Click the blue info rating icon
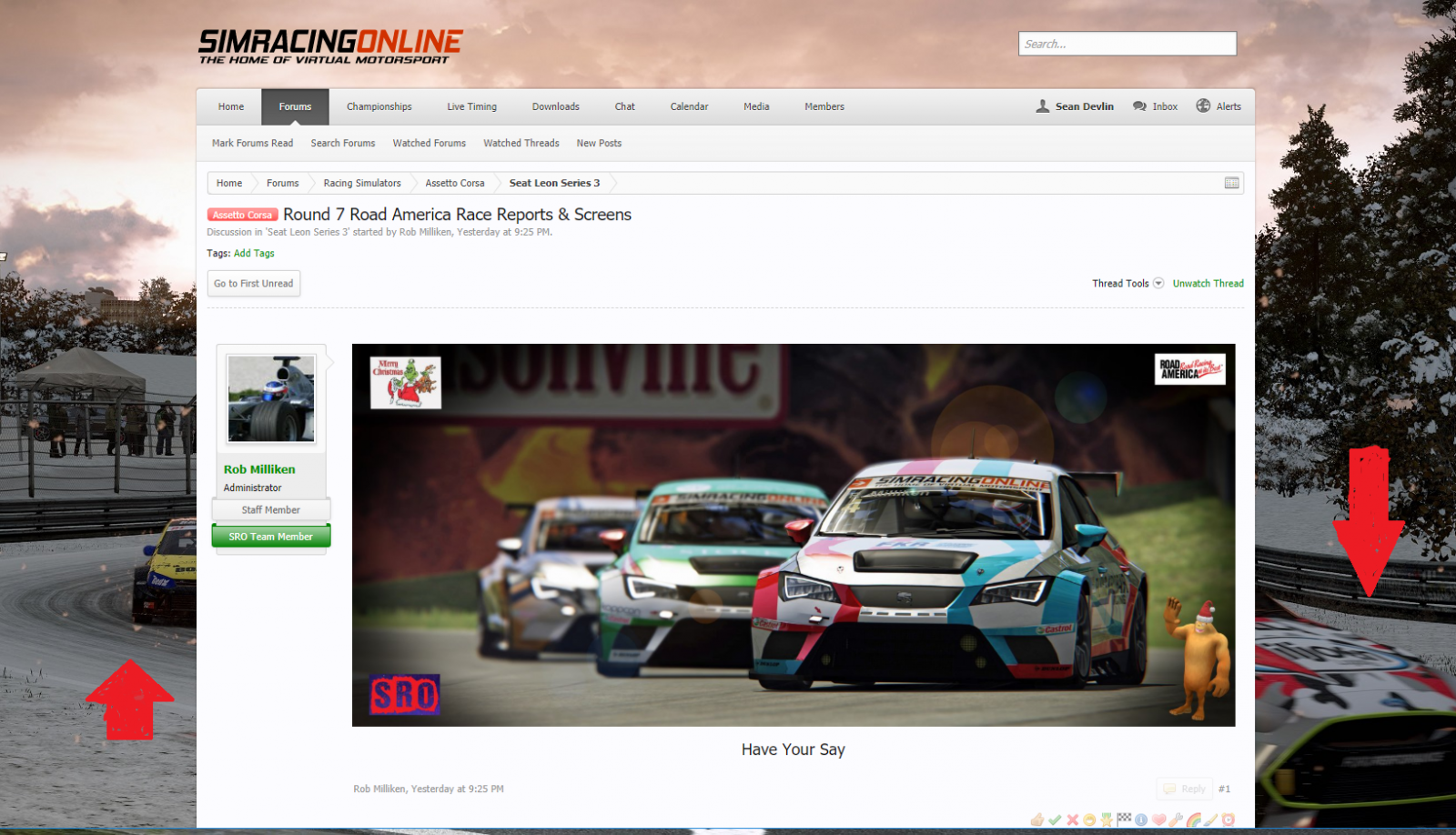 tap(1141, 820)
